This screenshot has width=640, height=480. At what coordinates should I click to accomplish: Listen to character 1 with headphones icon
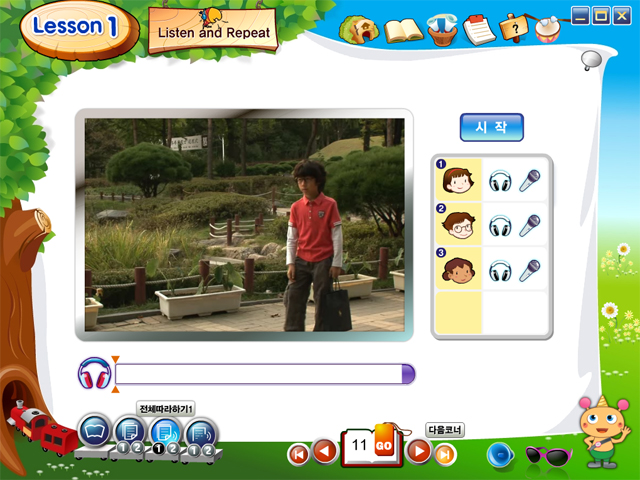pos(500,181)
